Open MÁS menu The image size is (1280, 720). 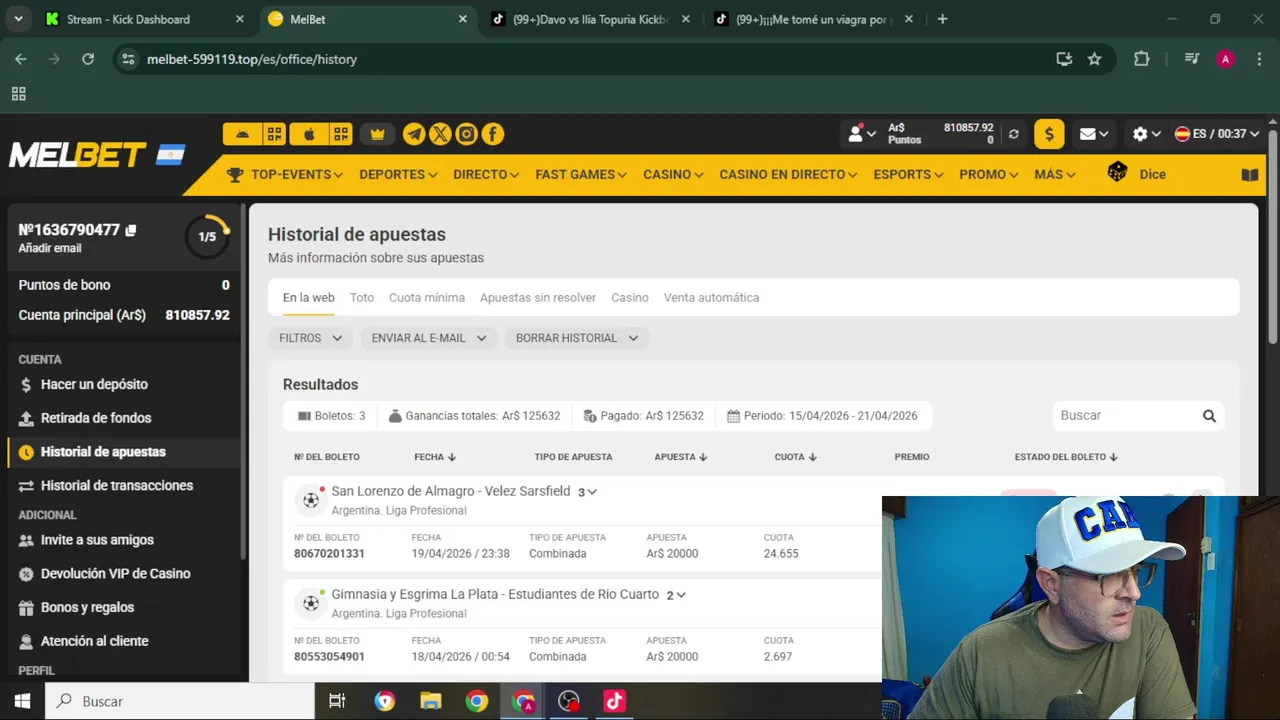point(1055,174)
